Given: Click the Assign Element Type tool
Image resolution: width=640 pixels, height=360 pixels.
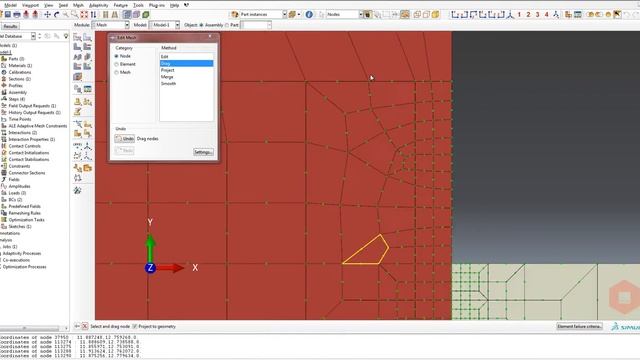Looking at the screenshot, I should 87,57.
